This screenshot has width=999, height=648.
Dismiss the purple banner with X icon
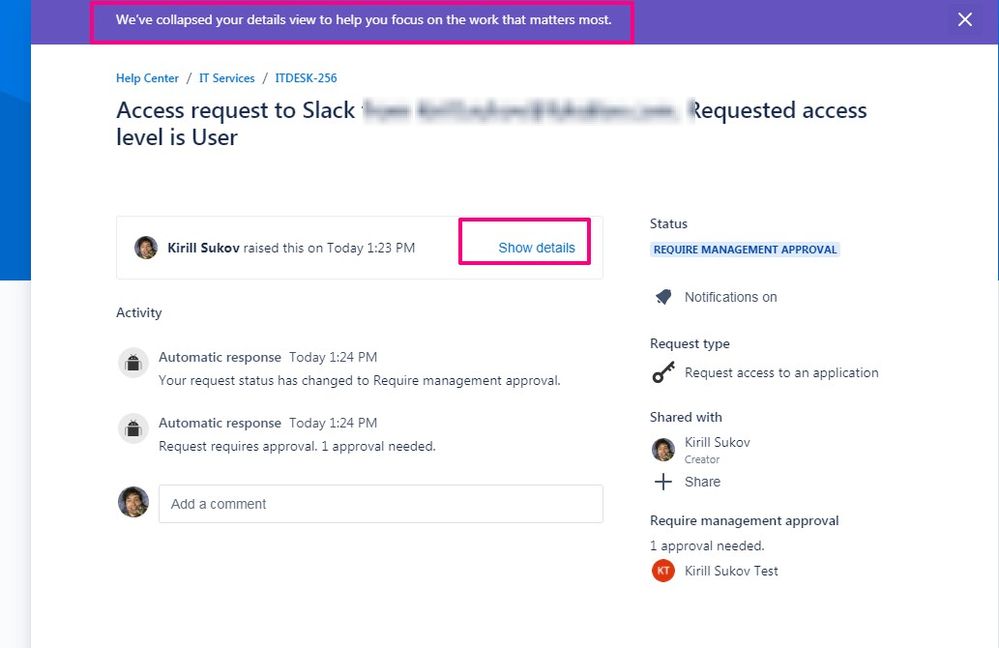click(965, 20)
